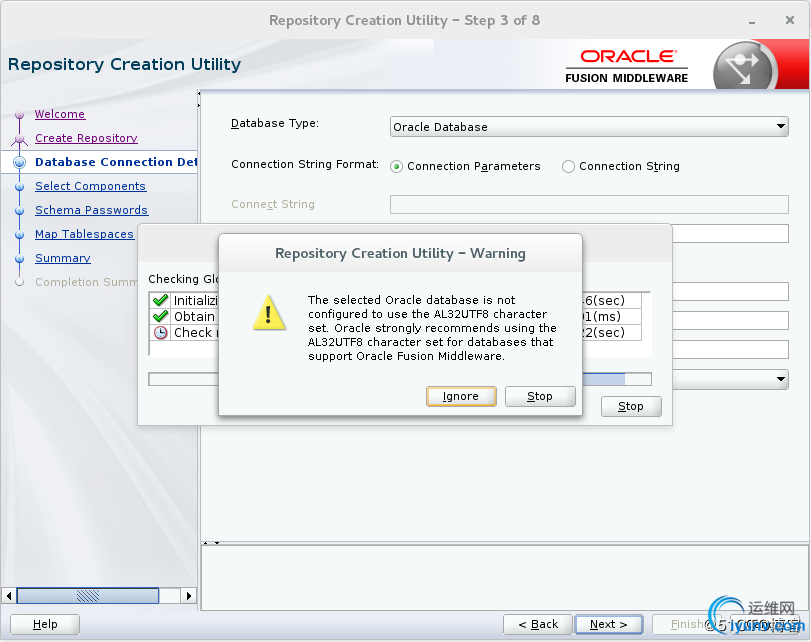
Task: Close the Repository Creation Utility window
Action: coord(790,20)
